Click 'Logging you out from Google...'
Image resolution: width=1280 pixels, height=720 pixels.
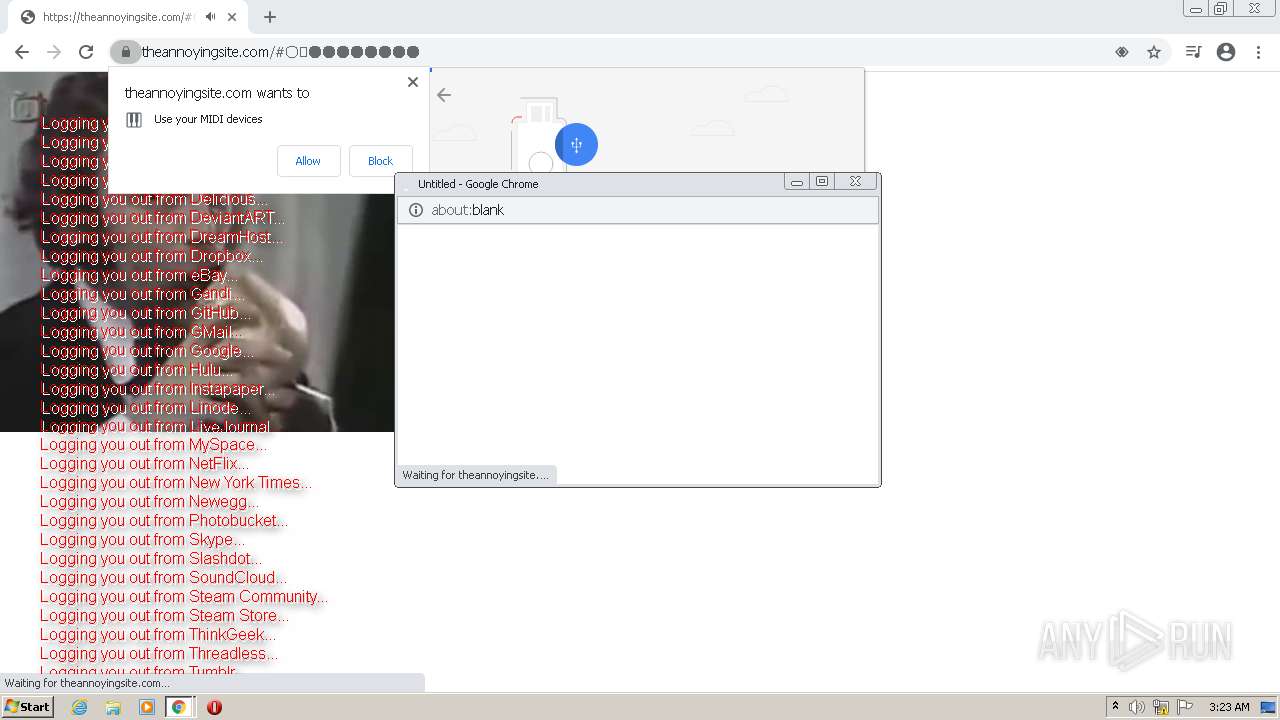pos(147,351)
